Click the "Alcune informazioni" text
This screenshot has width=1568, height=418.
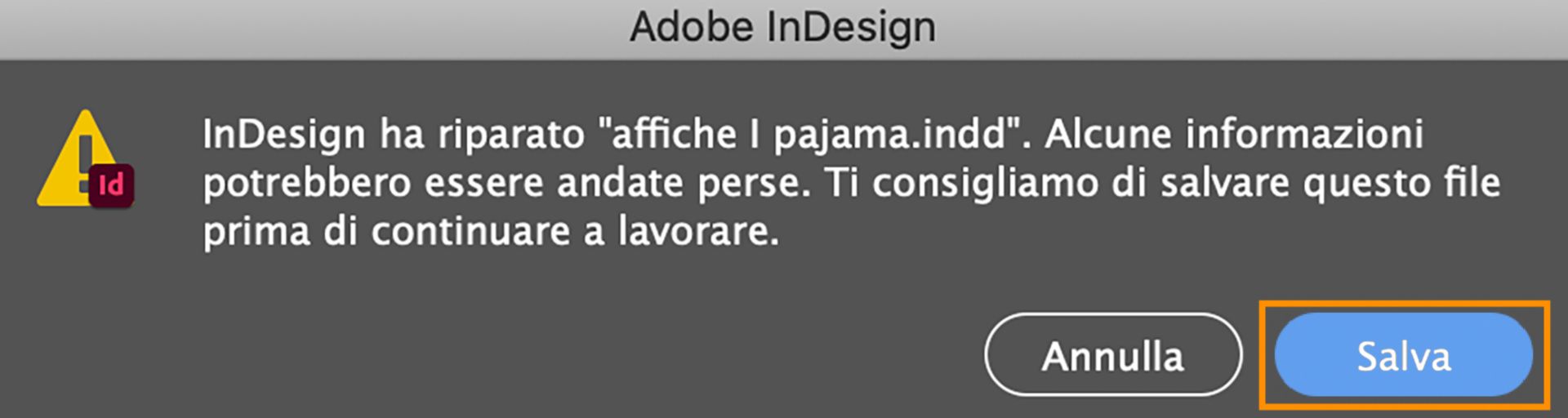[1234, 135]
